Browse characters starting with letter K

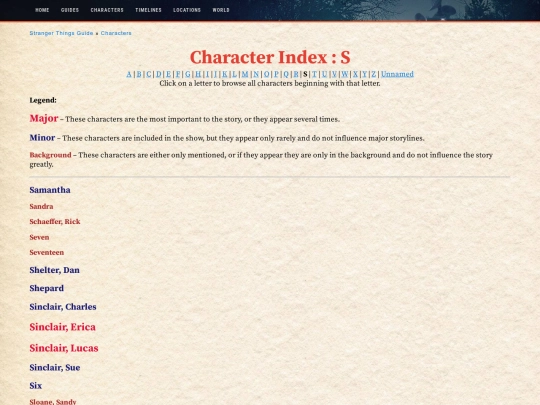pyautogui.click(x=225, y=74)
